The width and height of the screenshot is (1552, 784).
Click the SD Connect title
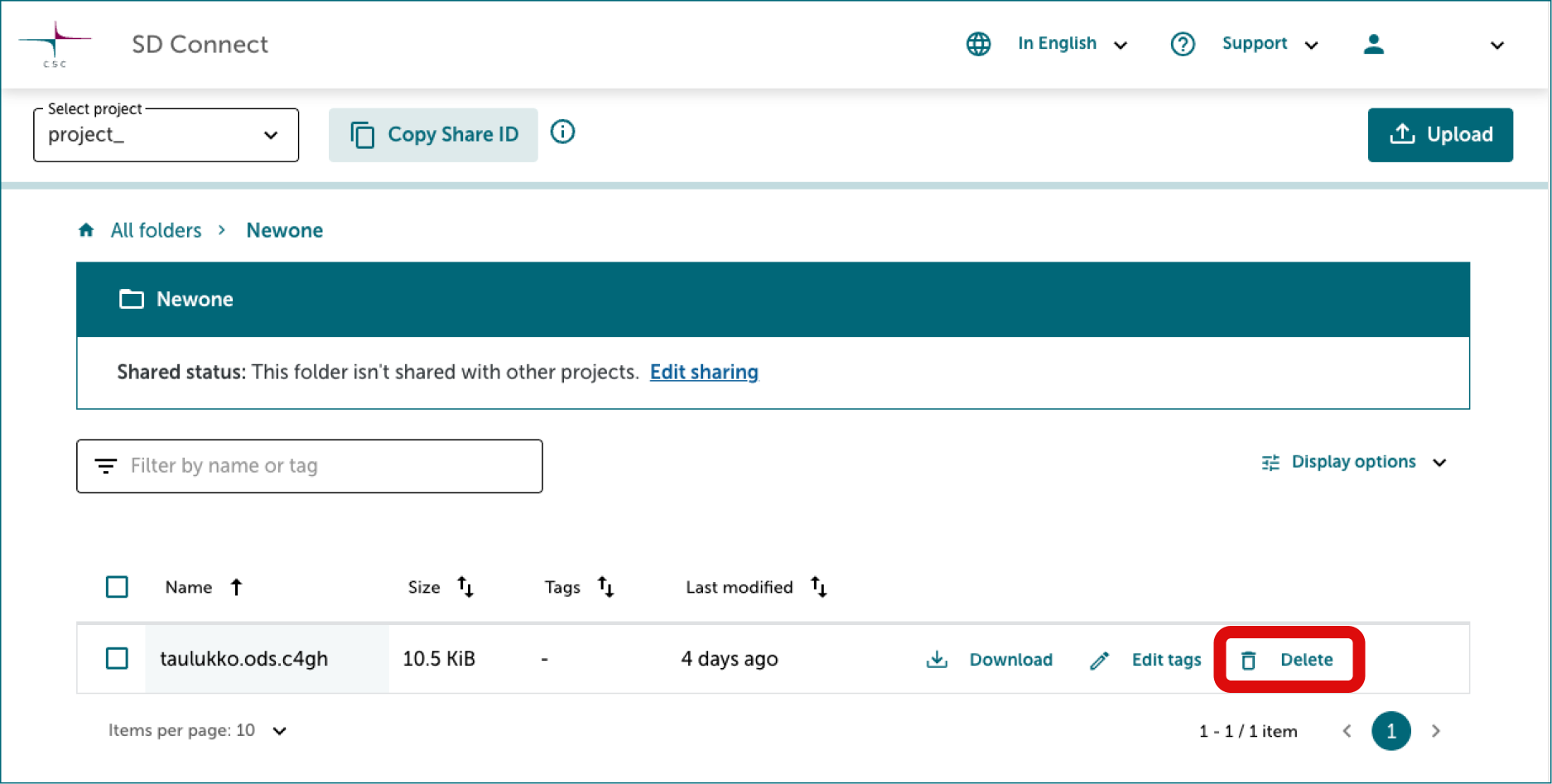point(200,44)
